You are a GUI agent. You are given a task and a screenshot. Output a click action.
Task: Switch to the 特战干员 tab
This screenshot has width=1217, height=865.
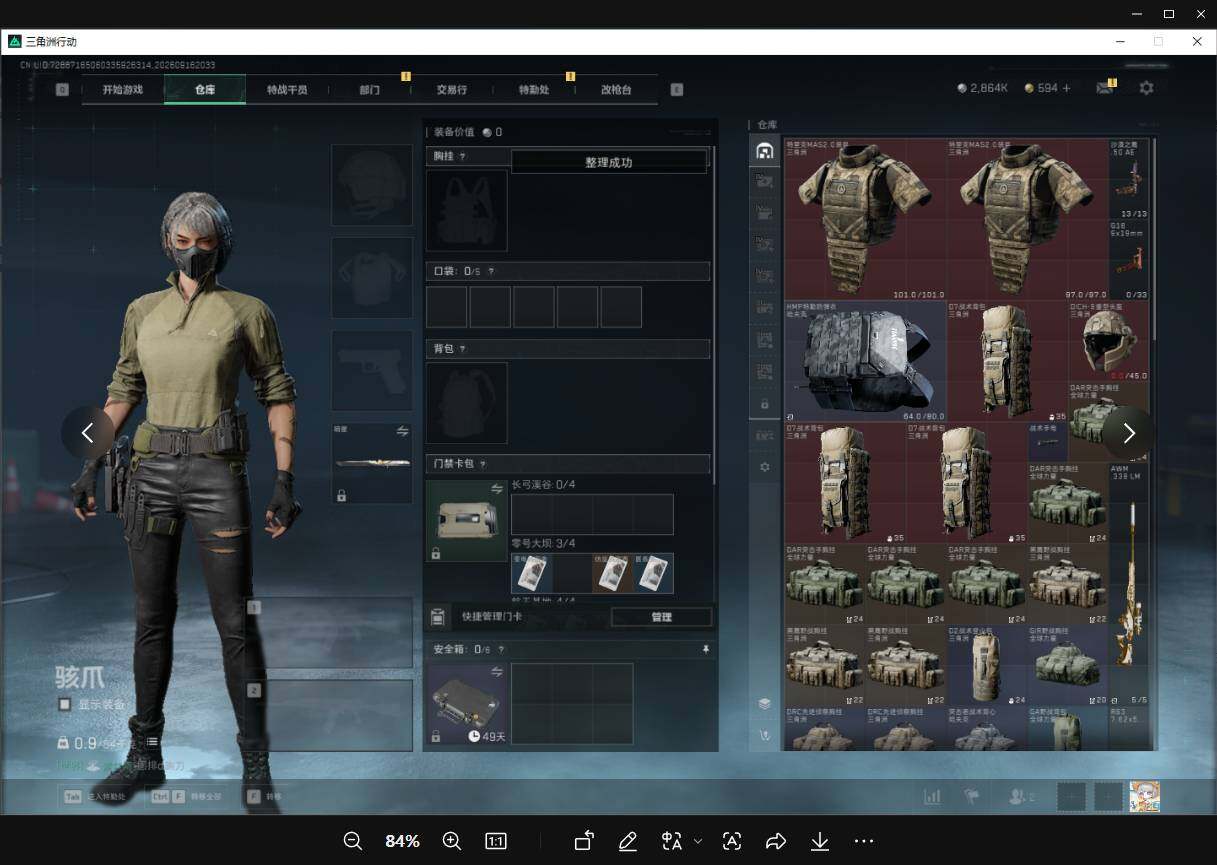[x=287, y=89]
